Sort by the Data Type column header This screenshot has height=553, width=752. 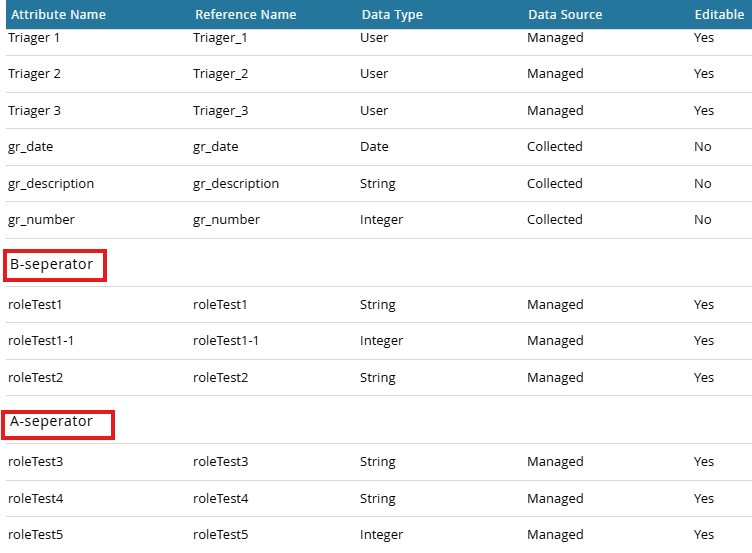tap(392, 15)
